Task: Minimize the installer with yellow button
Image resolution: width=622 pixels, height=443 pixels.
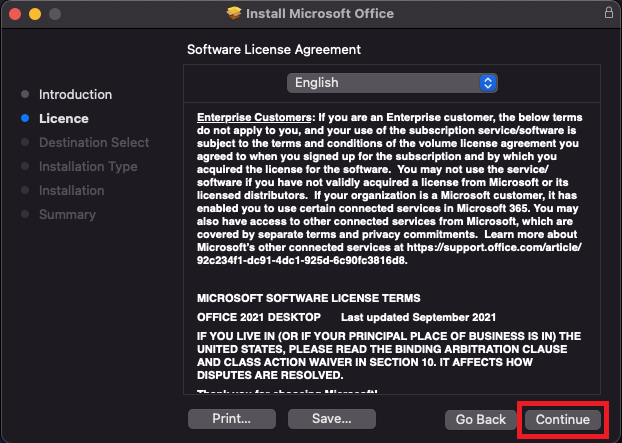Action: point(35,14)
